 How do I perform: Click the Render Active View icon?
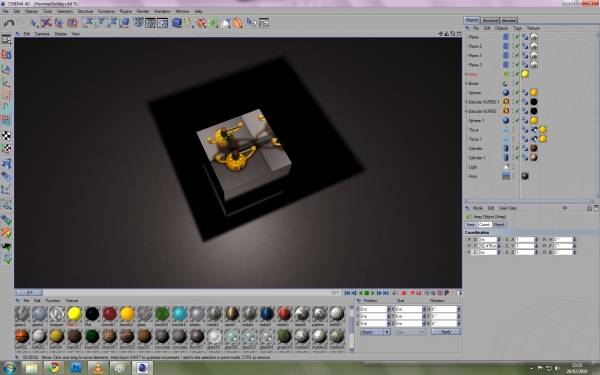pos(138,23)
